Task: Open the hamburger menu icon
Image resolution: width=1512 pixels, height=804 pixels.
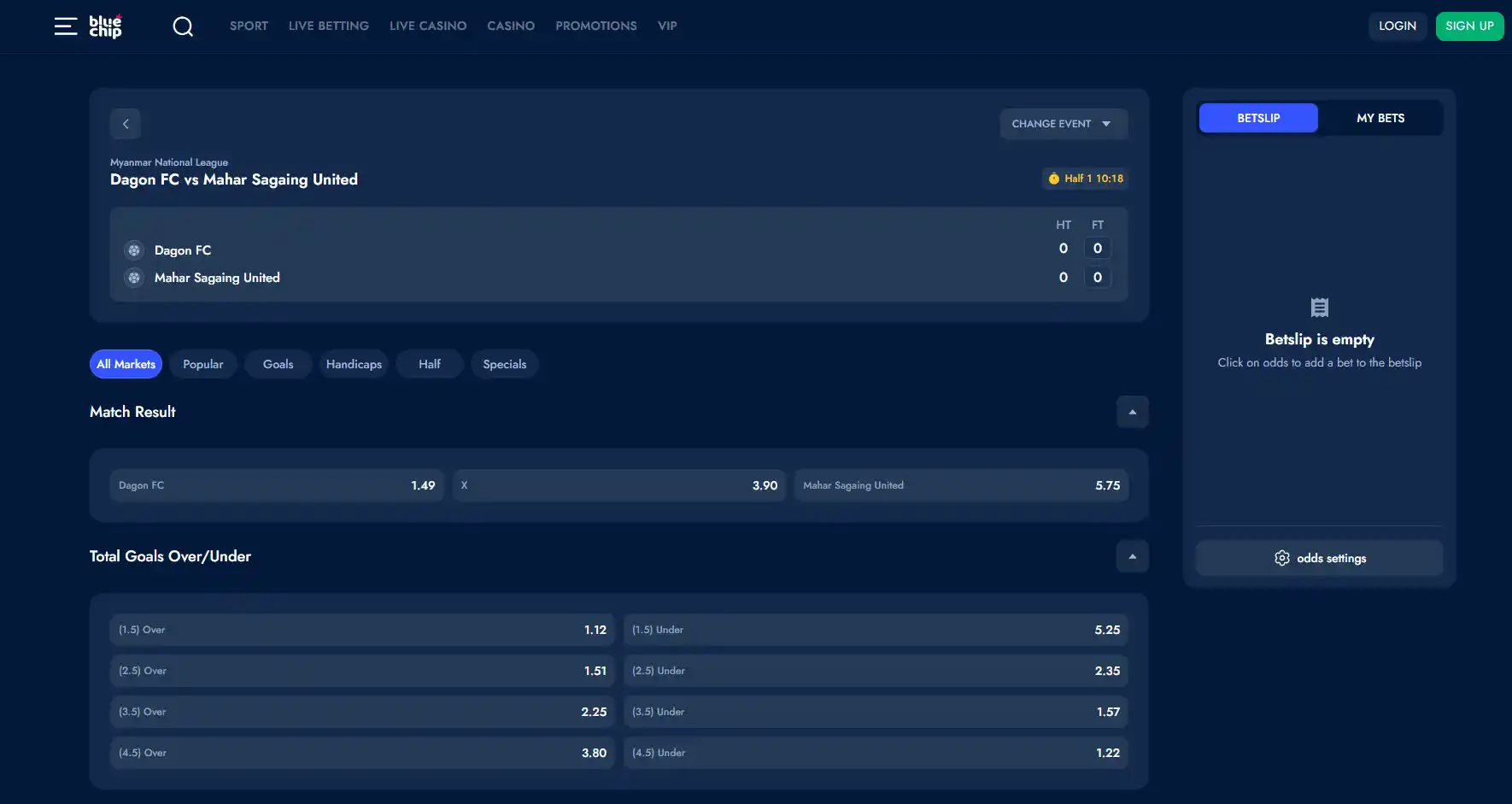Action: 66,26
